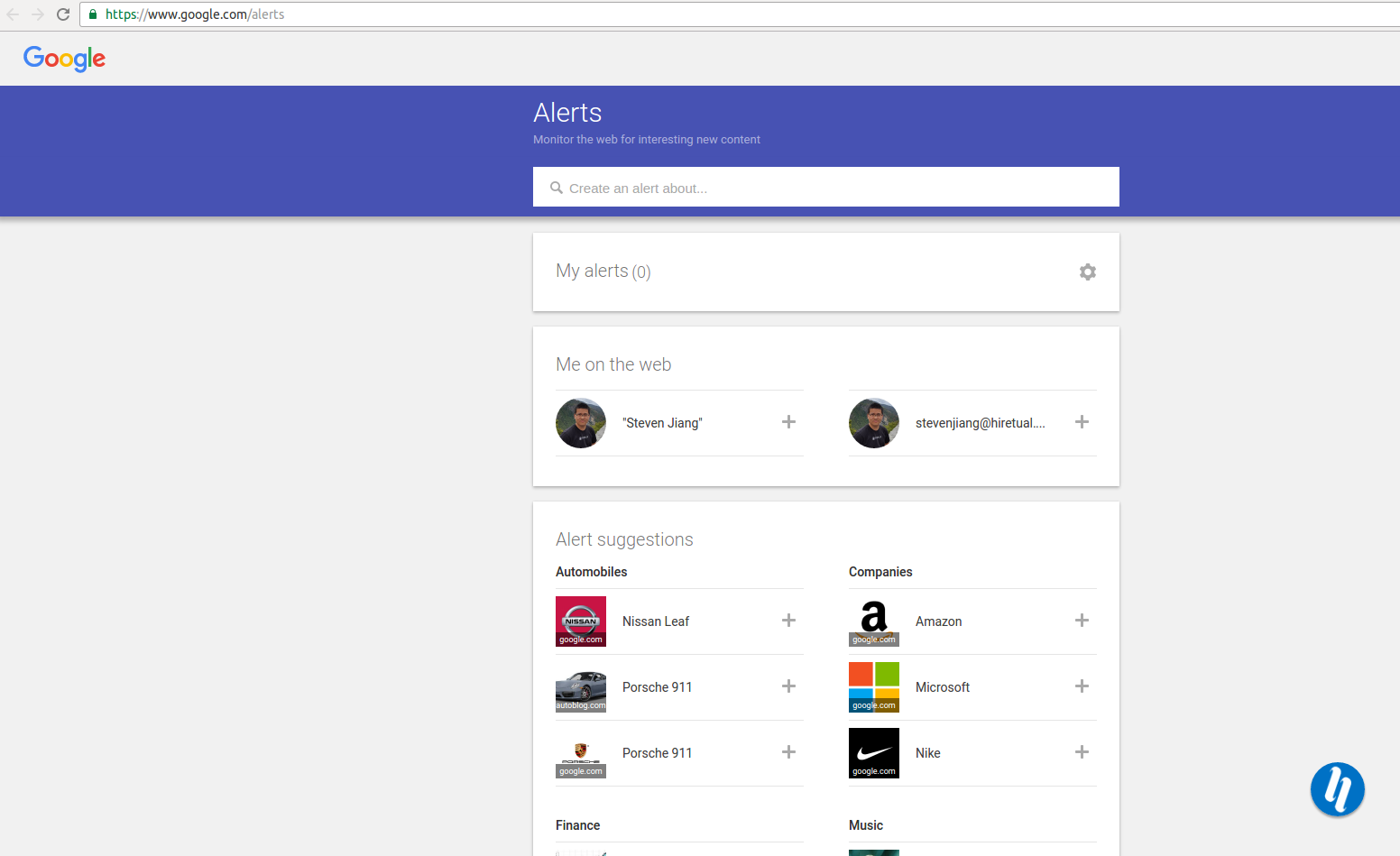Focus the Create an alert about field
This screenshot has height=856, width=1400.
point(826,187)
